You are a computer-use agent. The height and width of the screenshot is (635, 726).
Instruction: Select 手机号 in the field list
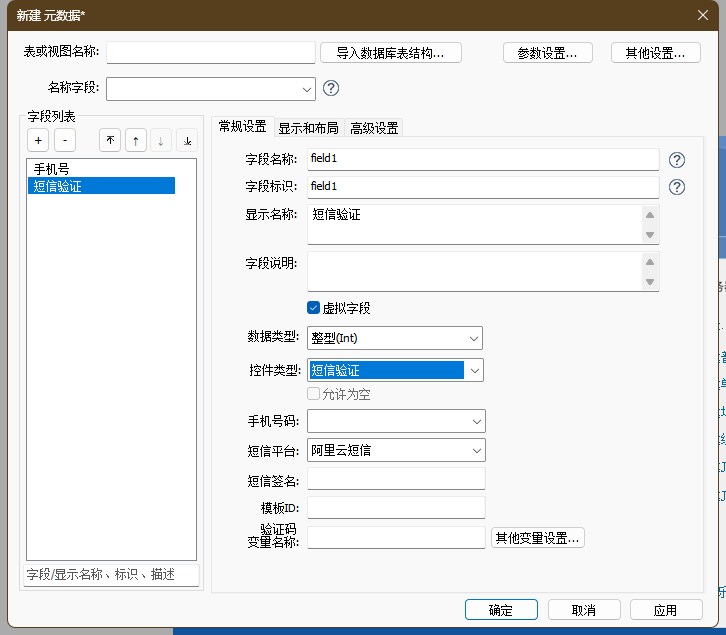[52, 169]
